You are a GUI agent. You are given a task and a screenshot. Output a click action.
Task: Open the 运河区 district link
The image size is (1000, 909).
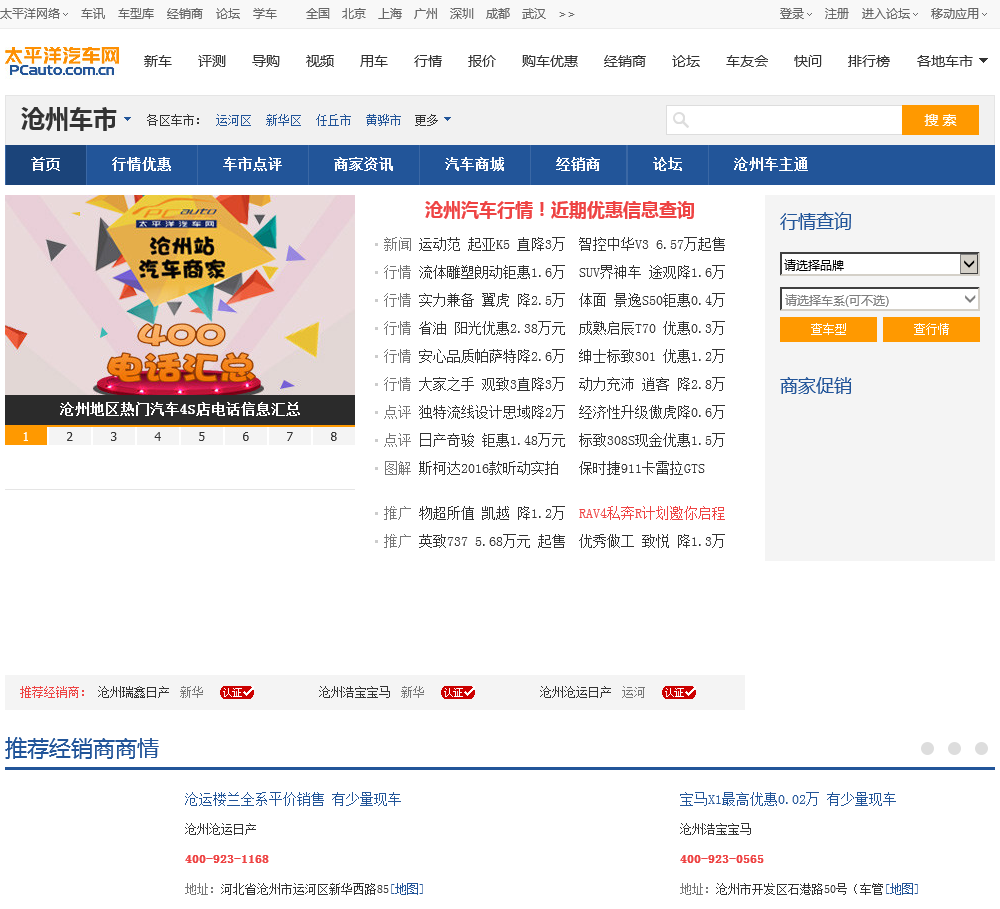coord(233,120)
